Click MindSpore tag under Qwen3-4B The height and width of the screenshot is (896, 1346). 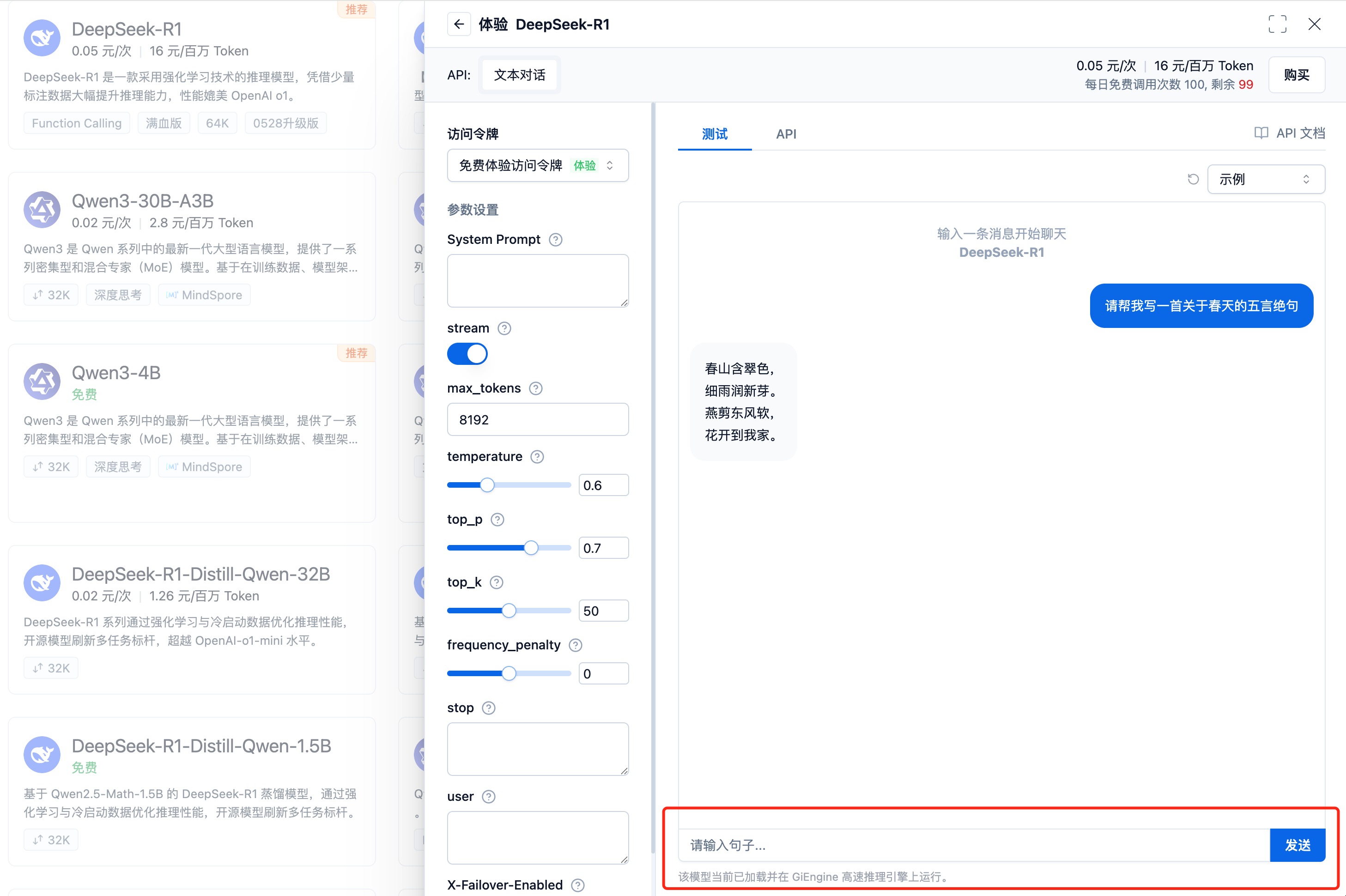[x=204, y=467]
